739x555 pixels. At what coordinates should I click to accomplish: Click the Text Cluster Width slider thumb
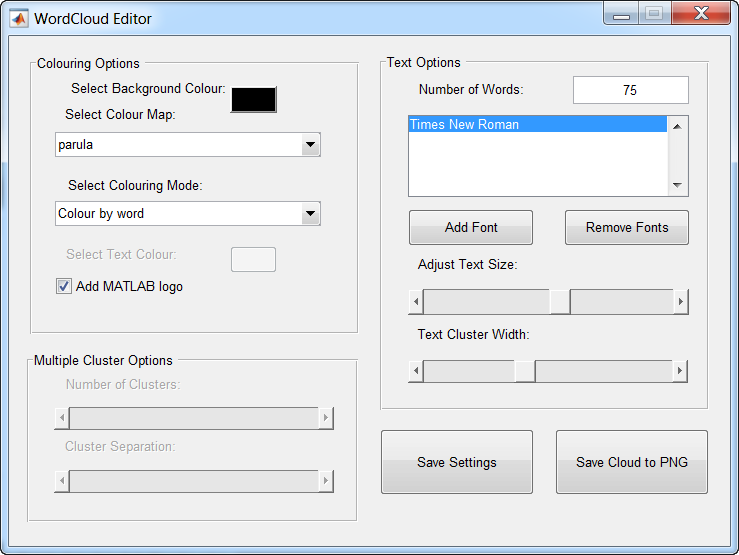(x=524, y=372)
